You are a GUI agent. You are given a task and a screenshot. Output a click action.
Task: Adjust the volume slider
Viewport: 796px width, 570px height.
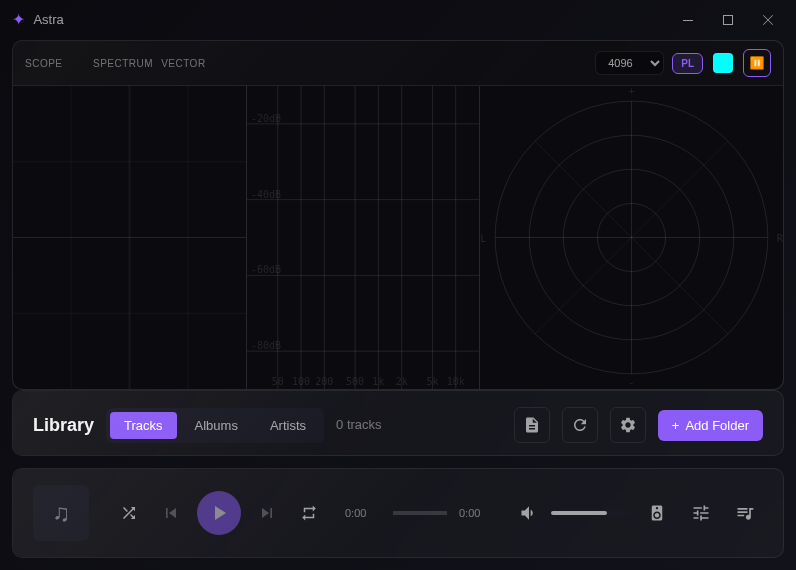point(590,513)
